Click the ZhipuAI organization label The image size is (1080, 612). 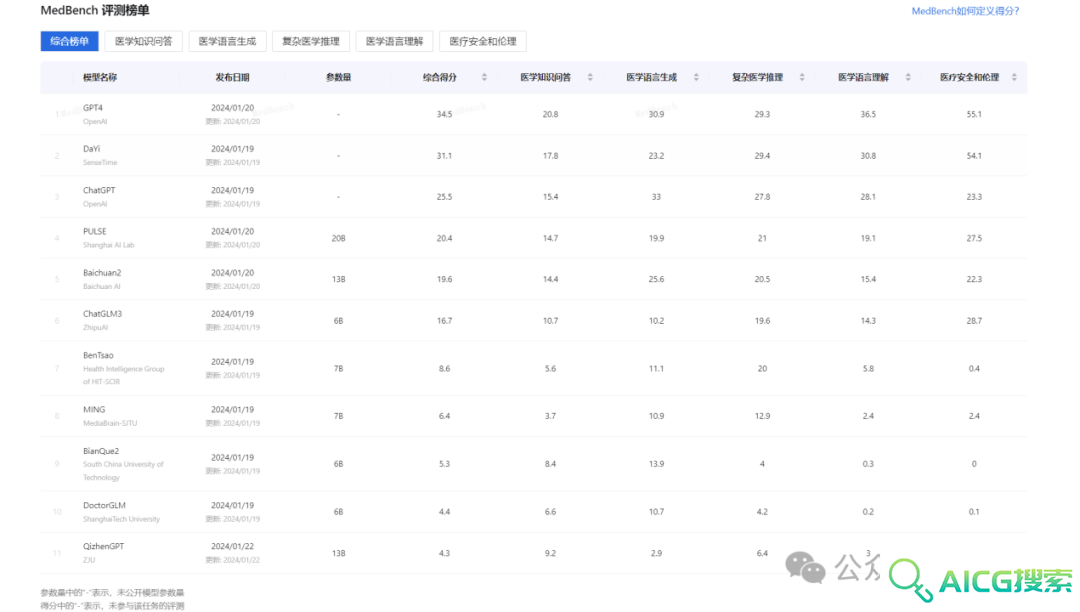(96, 328)
